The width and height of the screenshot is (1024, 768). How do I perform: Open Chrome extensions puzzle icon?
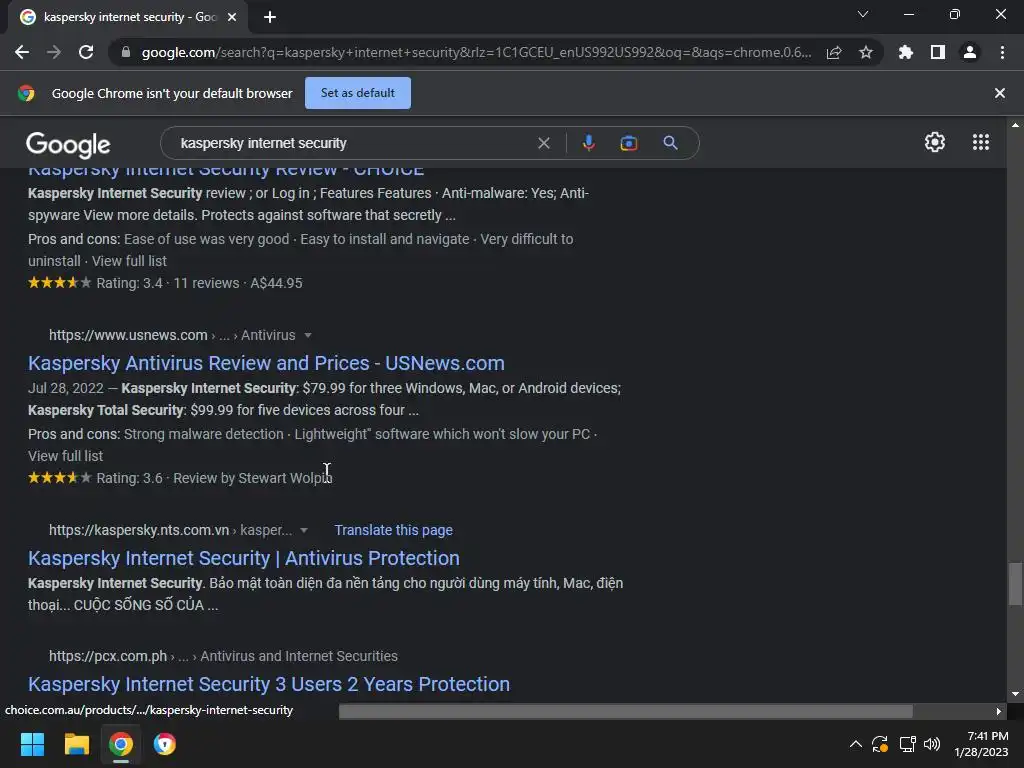pyautogui.click(x=906, y=52)
